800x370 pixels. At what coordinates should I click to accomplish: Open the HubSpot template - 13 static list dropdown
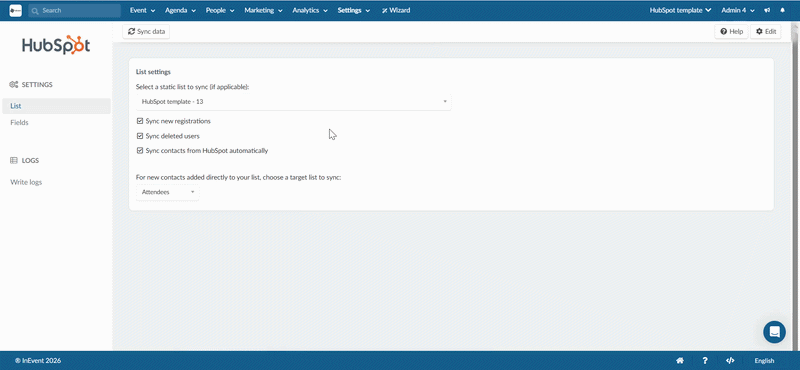pos(294,102)
